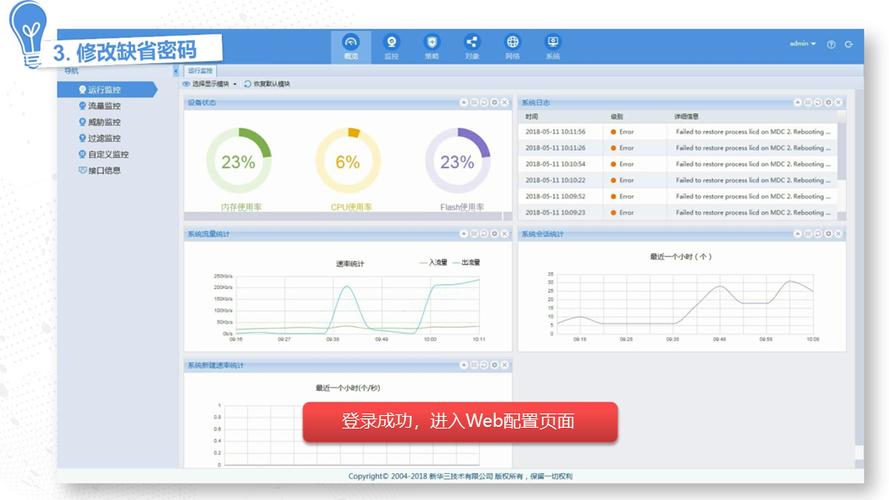
Task: Close the 系统日志 panel
Action: [x=839, y=103]
